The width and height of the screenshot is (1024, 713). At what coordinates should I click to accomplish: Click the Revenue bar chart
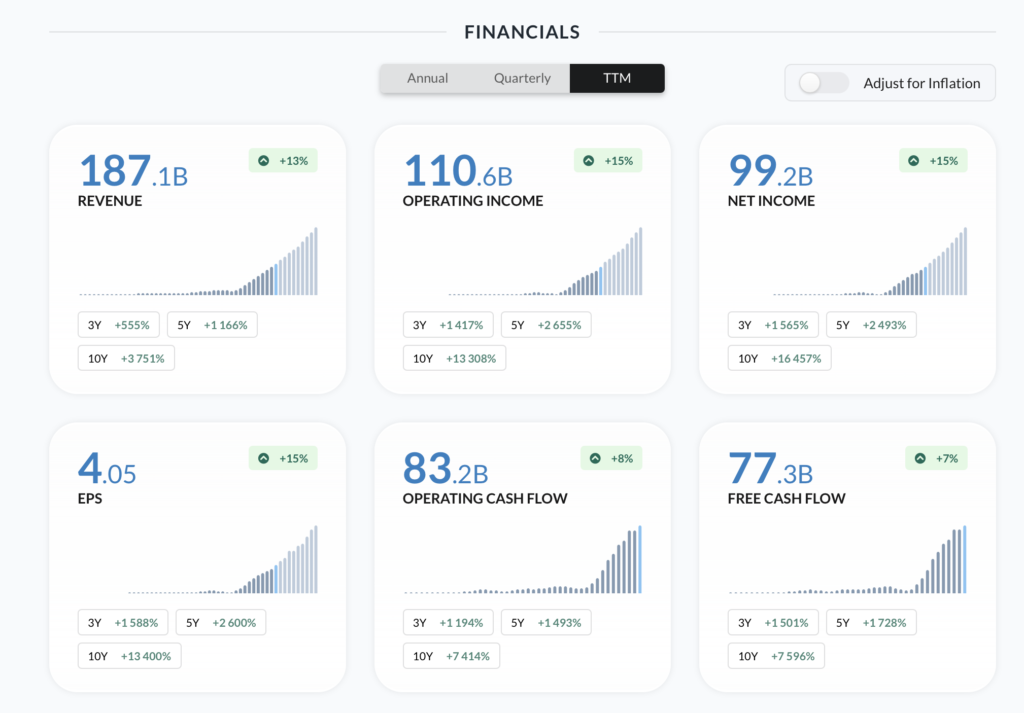[198, 262]
